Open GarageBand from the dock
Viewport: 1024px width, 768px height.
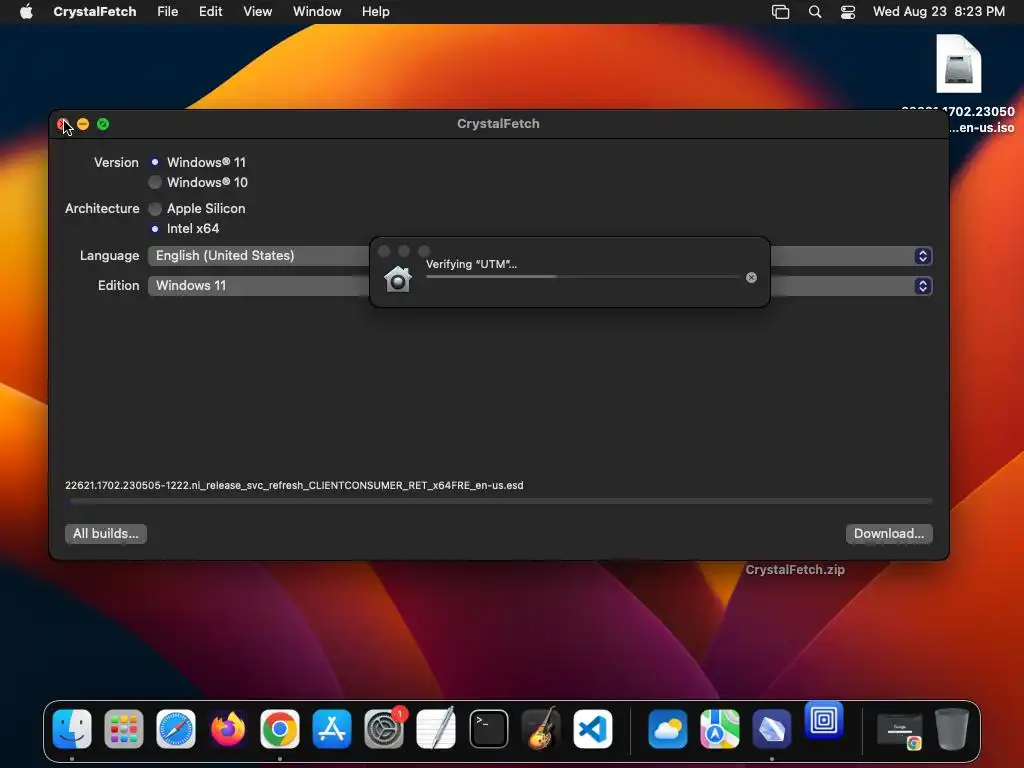tap(541, 729)
